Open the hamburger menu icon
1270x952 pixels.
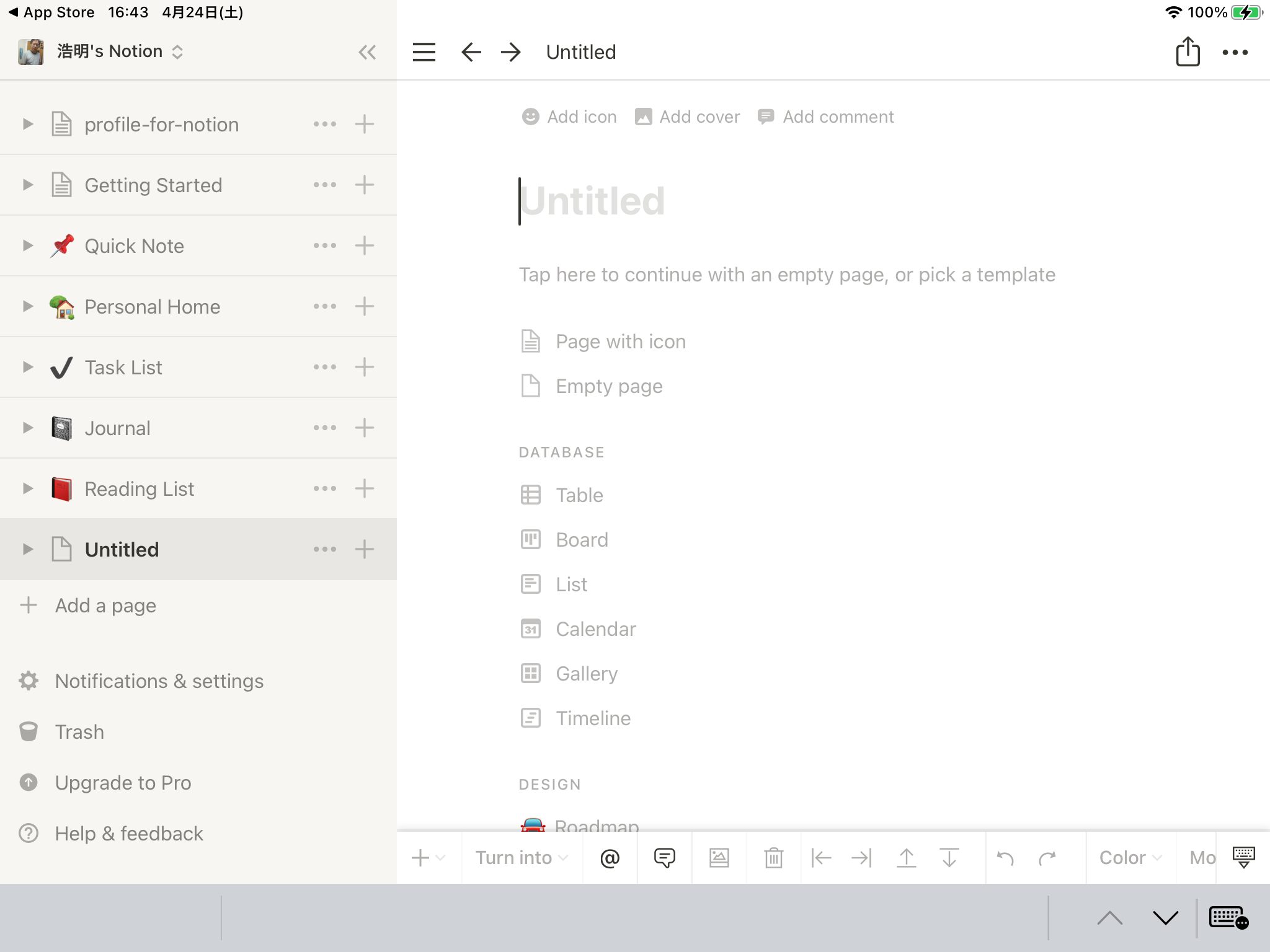pyautogui.click(x=424, y=52)
